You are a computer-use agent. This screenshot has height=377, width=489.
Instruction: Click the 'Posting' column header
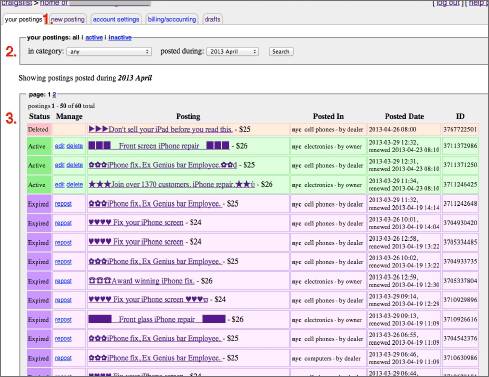click(188, 116)
